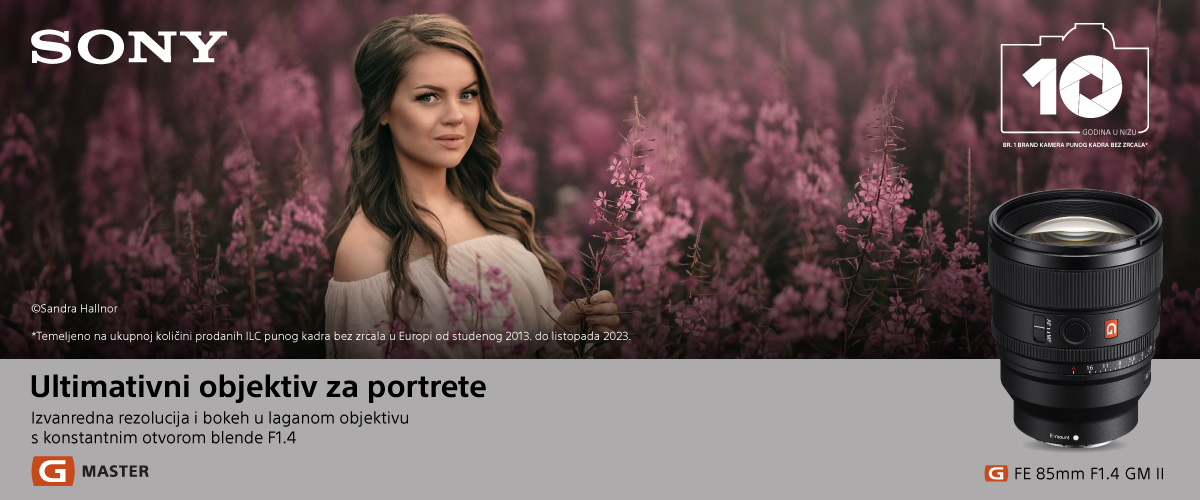The height and width of the screenshot is (500, 1200).
Task: Select the headline Ultimativni objektiv za portrete
Action: (x=258, y=385)
